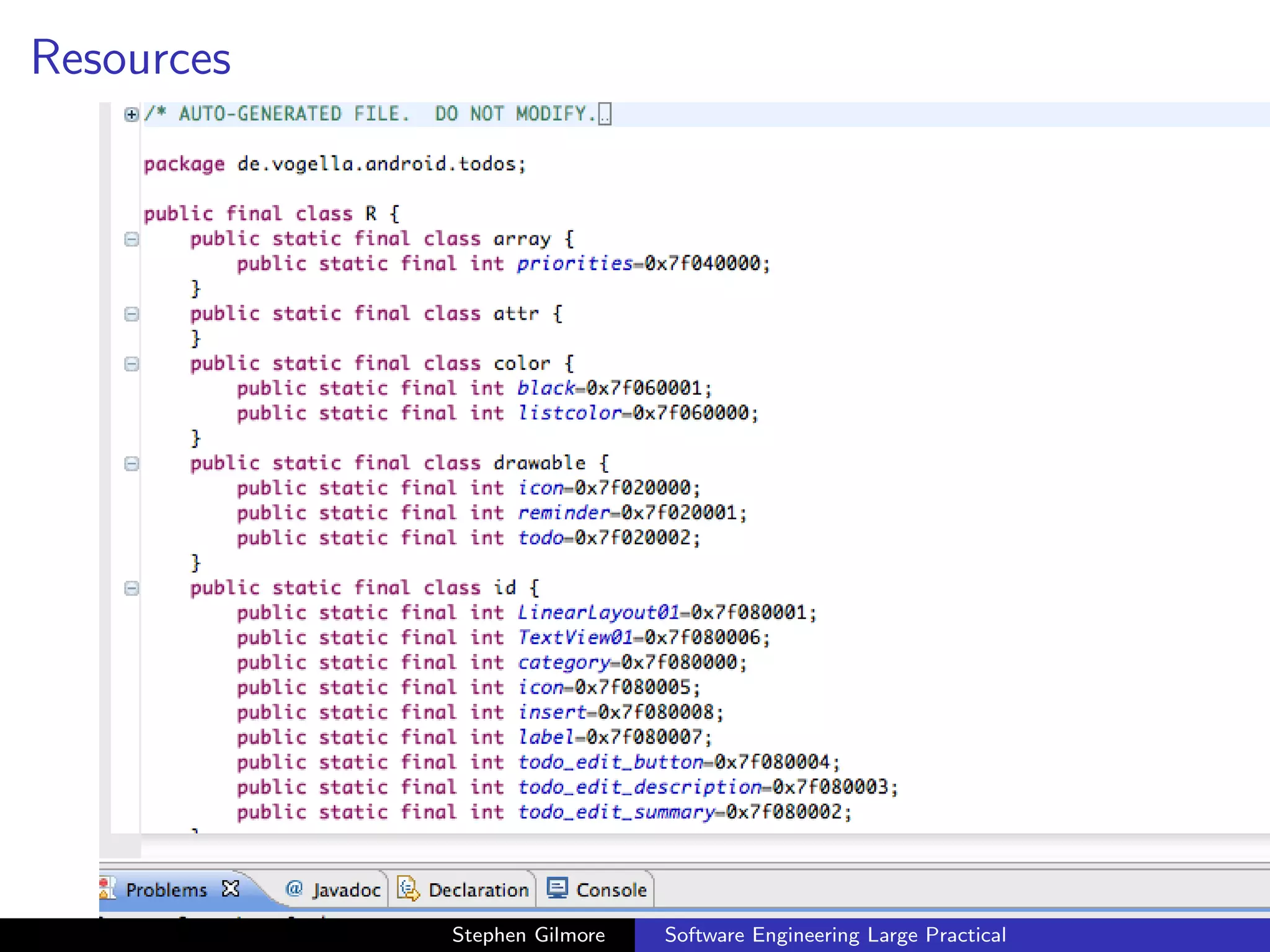Click the value 0x7f020000 of drawable icon
1270x952 pixels.
pos(633,488)
